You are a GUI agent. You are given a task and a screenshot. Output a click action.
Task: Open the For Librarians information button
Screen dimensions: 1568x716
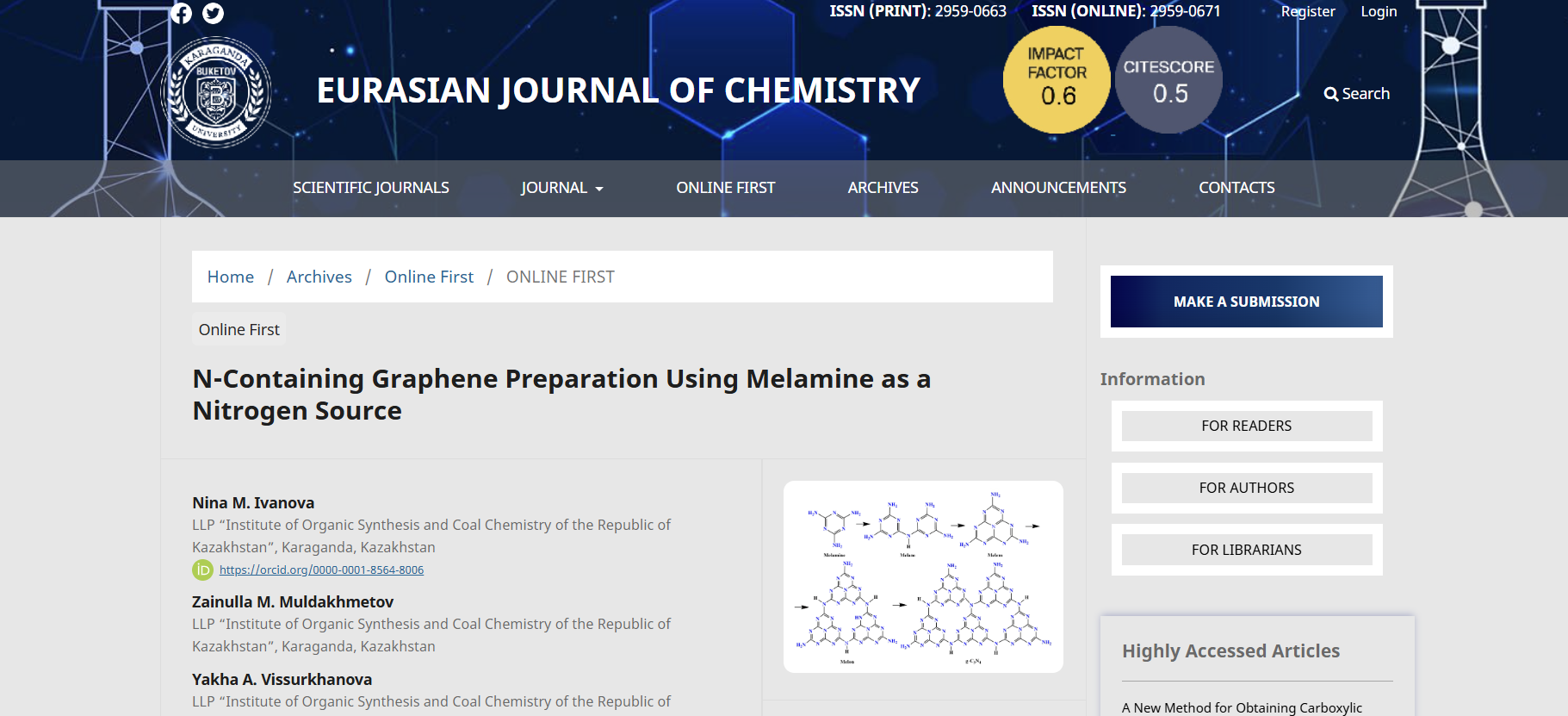[x=1246, y=550]
